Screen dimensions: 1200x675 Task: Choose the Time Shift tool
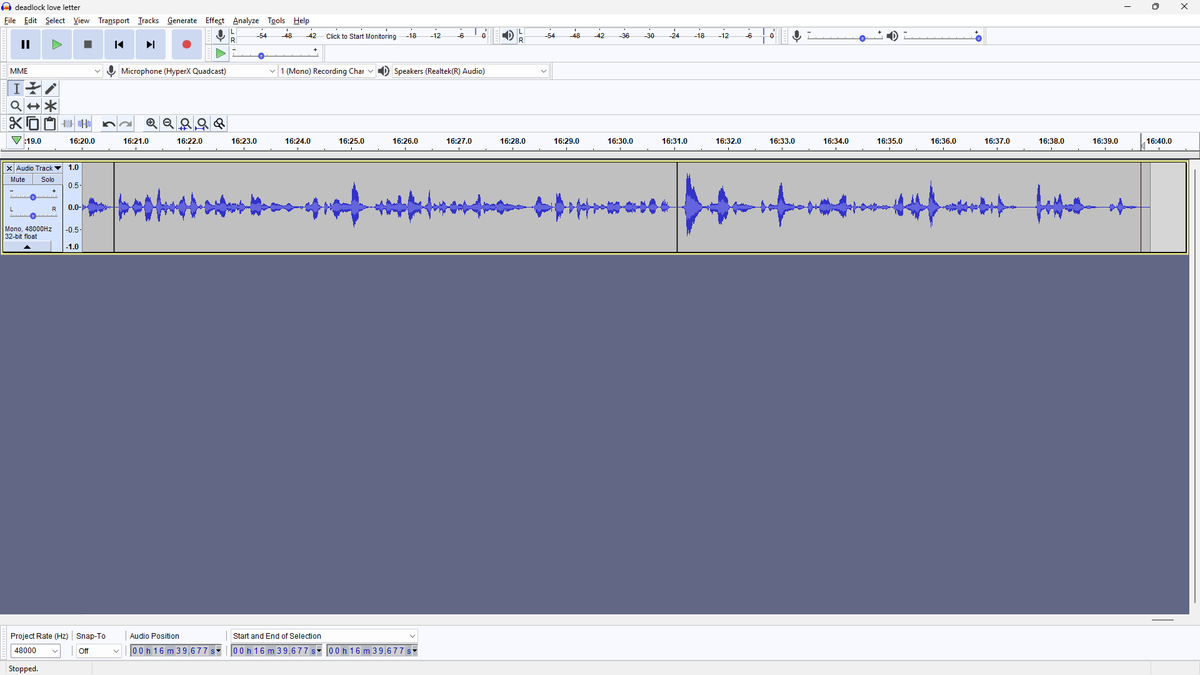pos(33,106)
